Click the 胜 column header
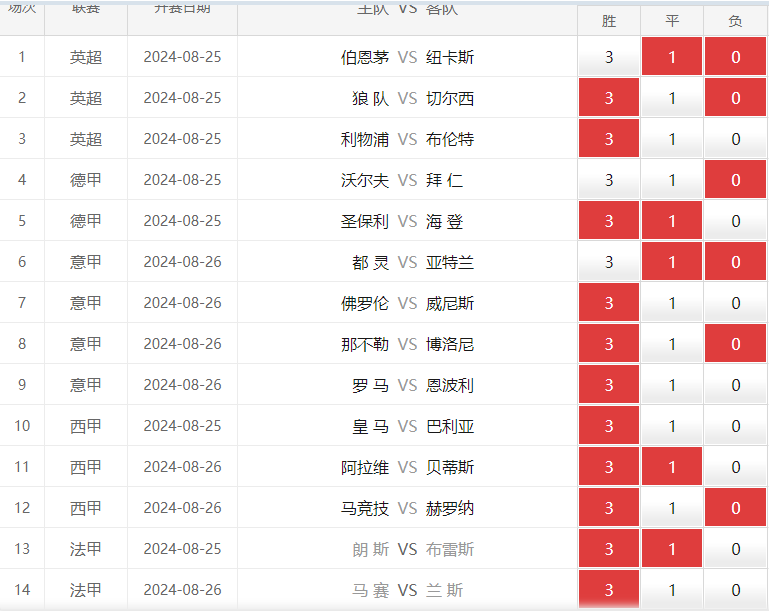Image resolution: width=769 pixels, height=612 pixels. [609, 21]
